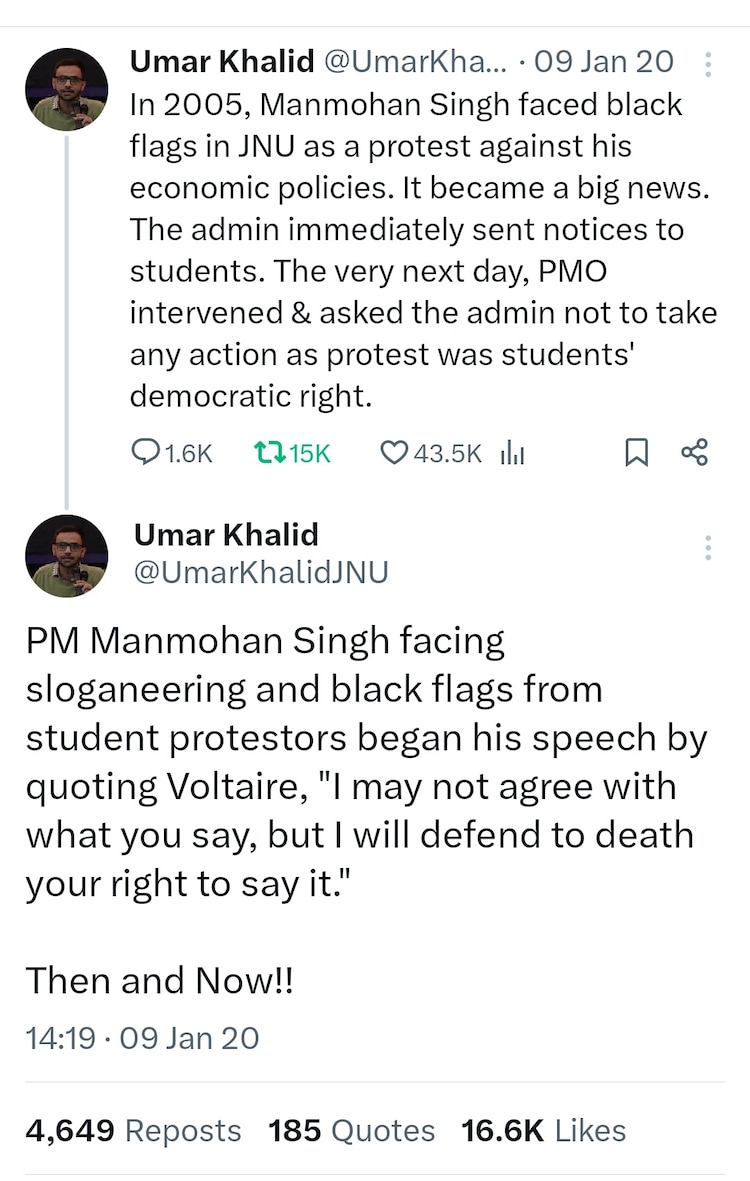This screenshot has width=750, height=1181.
Task: Select Umar Khalid name on second tweet
Action: [x=226, y=534]
